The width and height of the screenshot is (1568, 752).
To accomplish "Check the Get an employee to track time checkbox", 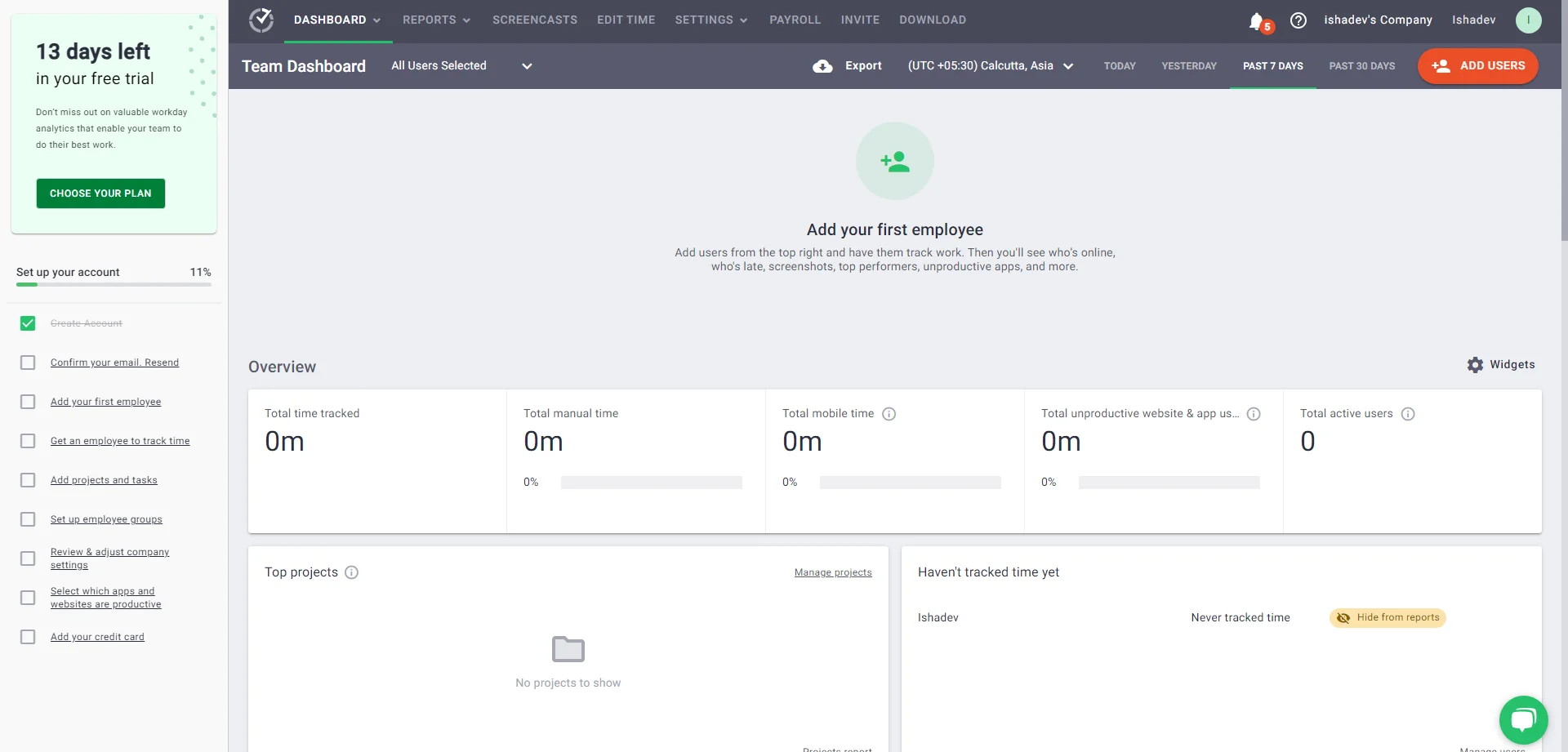I will 28,441.
